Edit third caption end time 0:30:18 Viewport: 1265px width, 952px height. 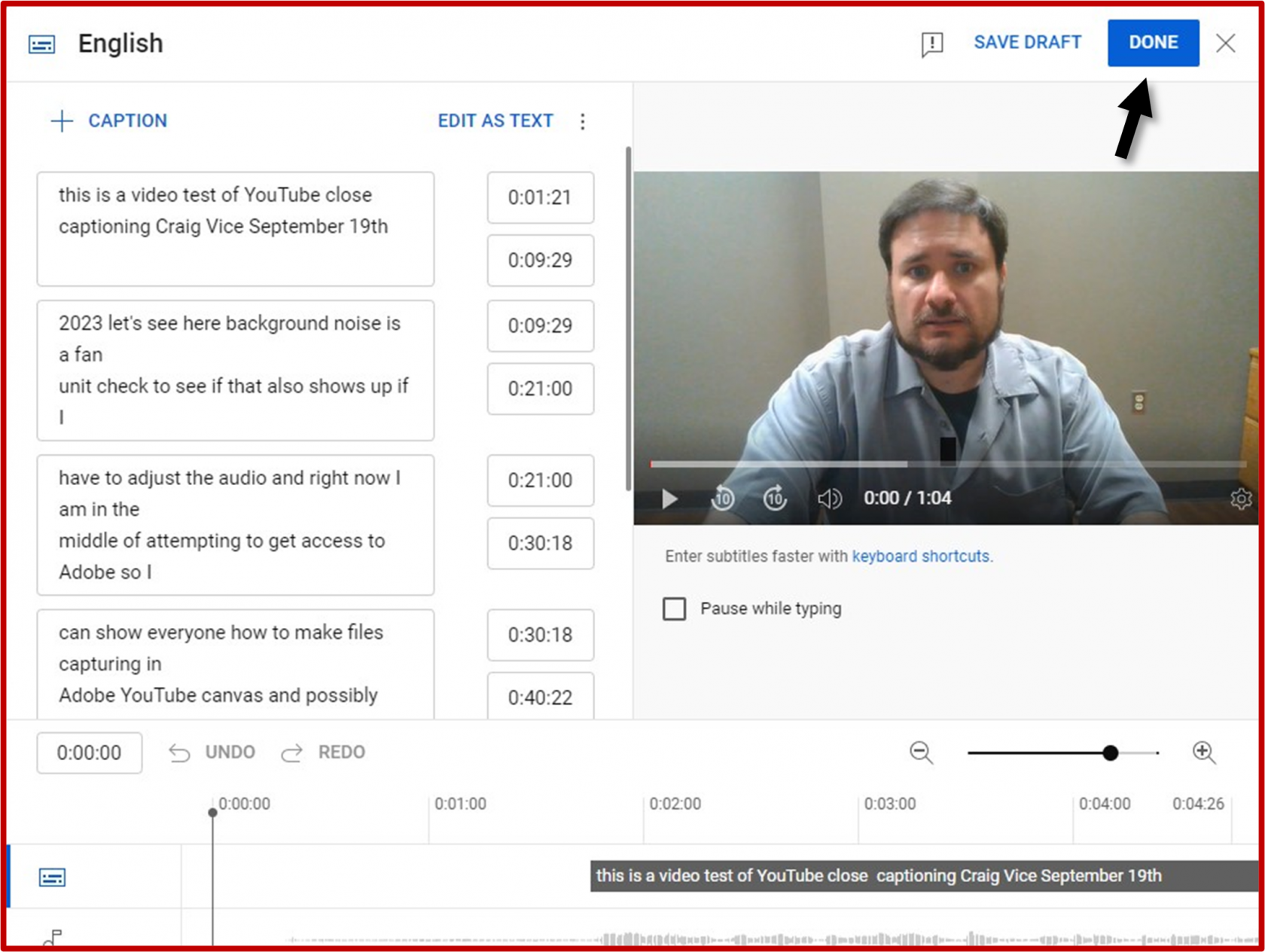(x=540, y=543)
